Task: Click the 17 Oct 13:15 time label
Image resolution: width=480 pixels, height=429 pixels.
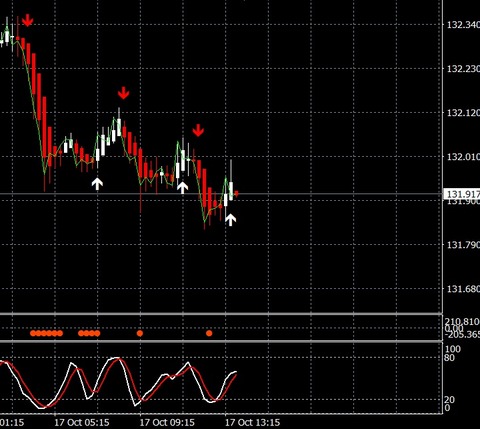Action: coord(252,423)
